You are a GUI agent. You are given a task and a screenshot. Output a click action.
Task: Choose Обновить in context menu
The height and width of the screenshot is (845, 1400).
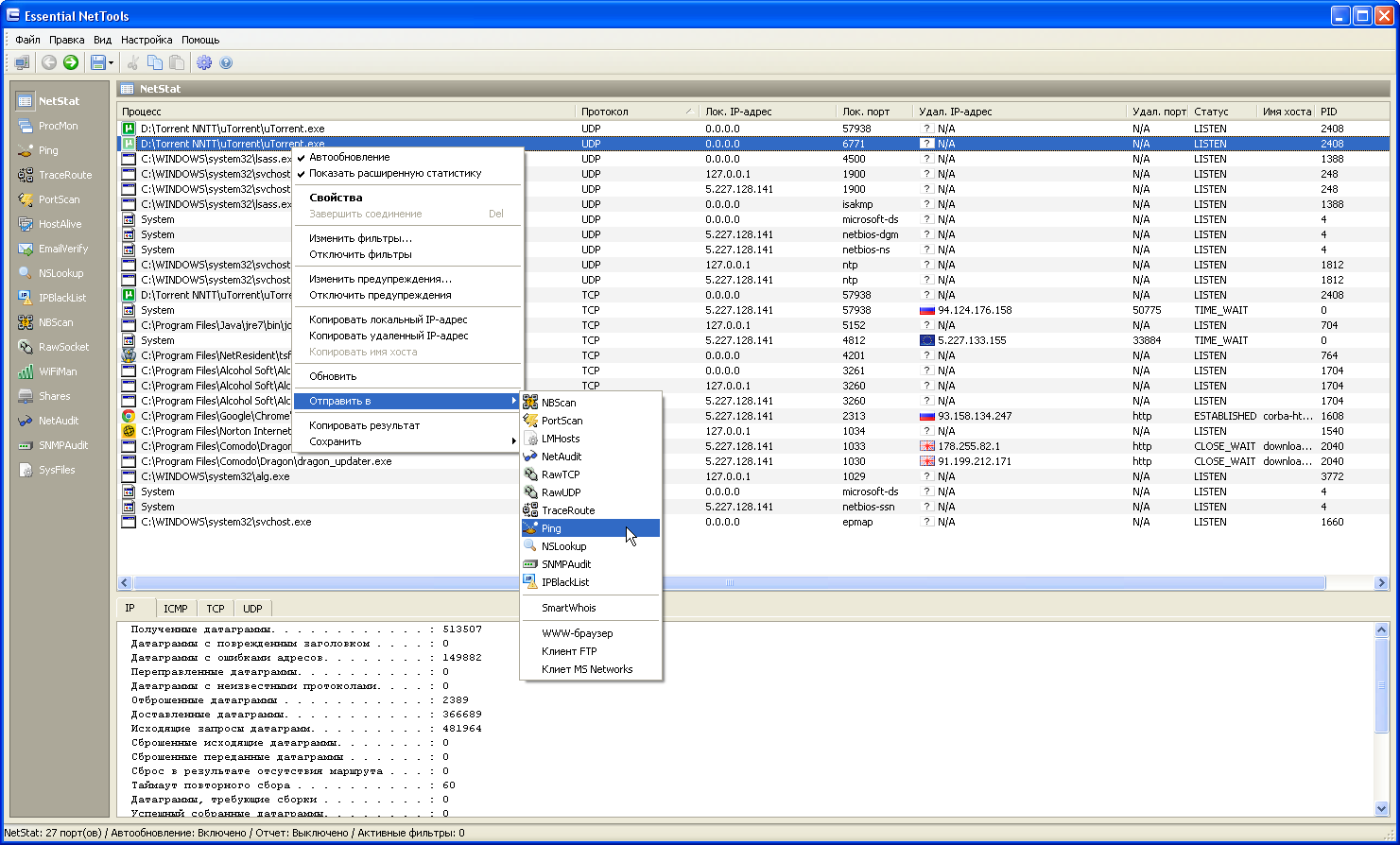[408, 376]
